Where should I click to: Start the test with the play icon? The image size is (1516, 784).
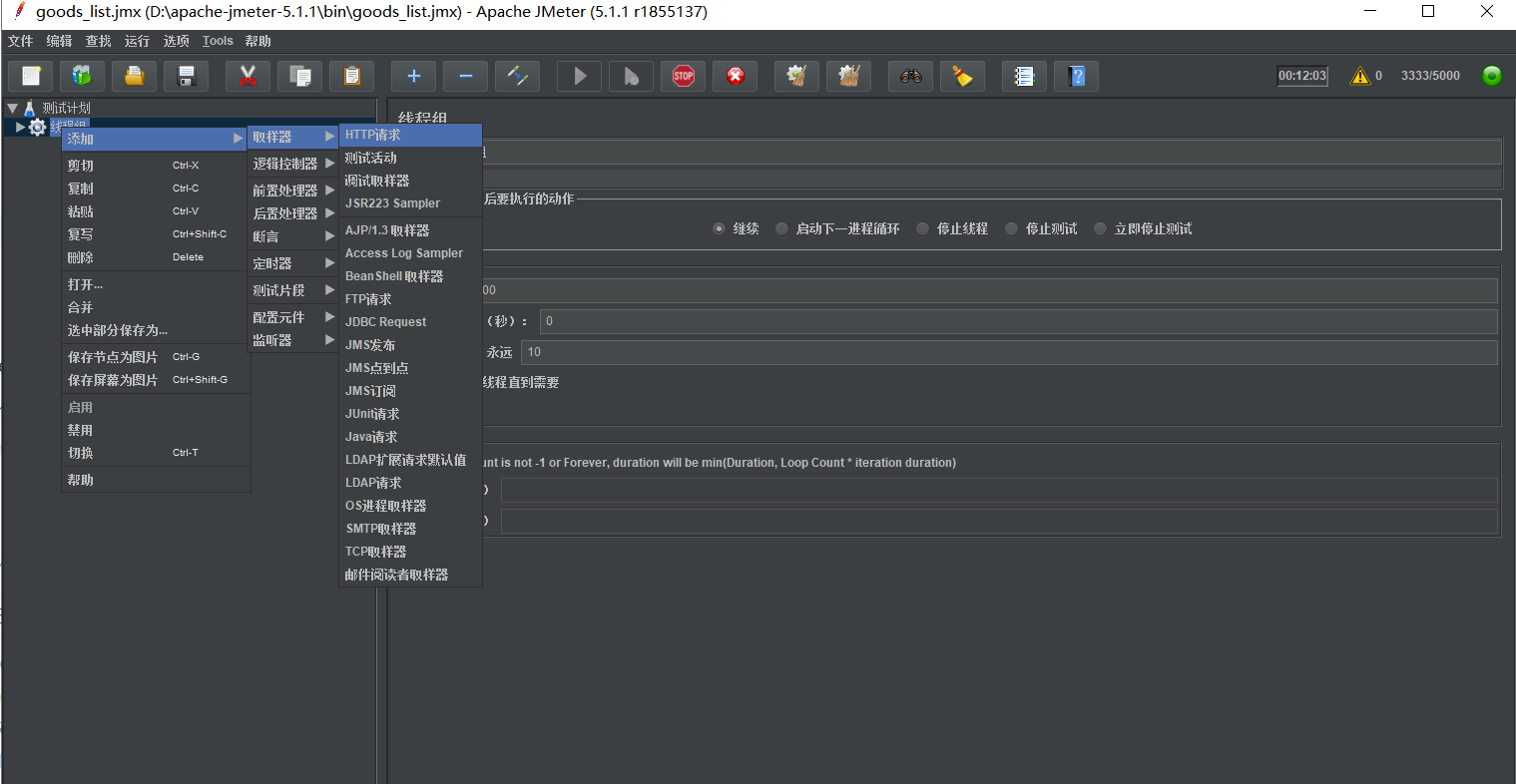pyautogui.click(x=579, y=76)
